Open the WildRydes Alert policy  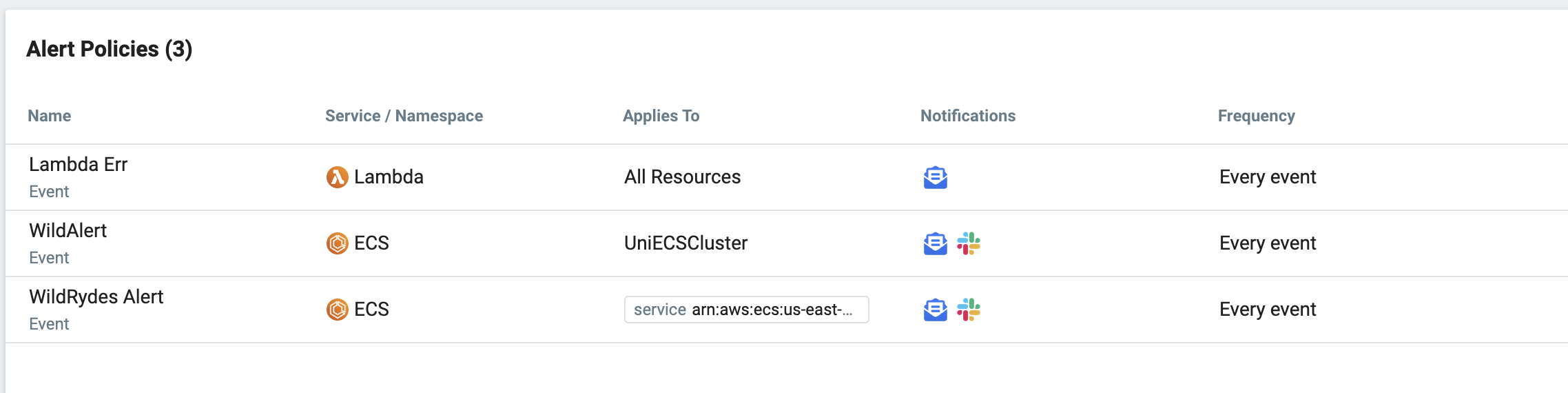pyautogui.click(x=96, y=297)
